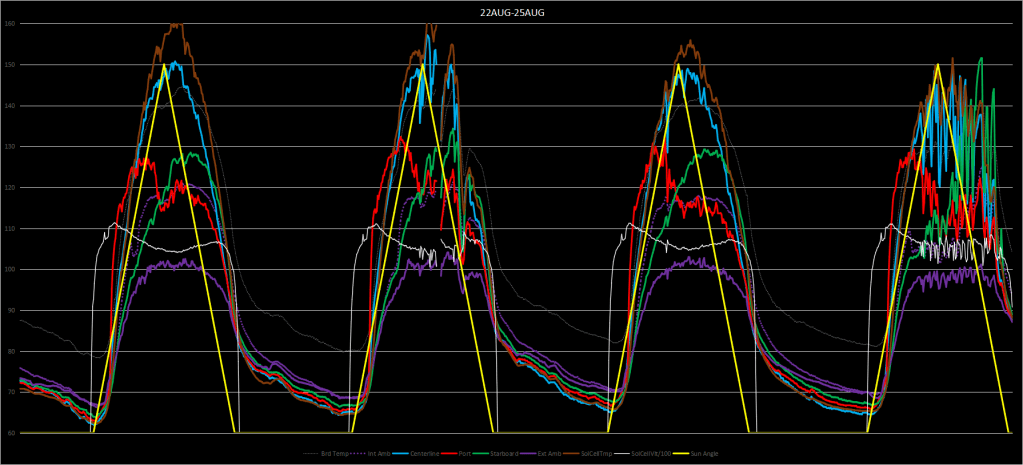Click third yellow Sun Angle peak
1023x465 pixels.
point(679,65)
